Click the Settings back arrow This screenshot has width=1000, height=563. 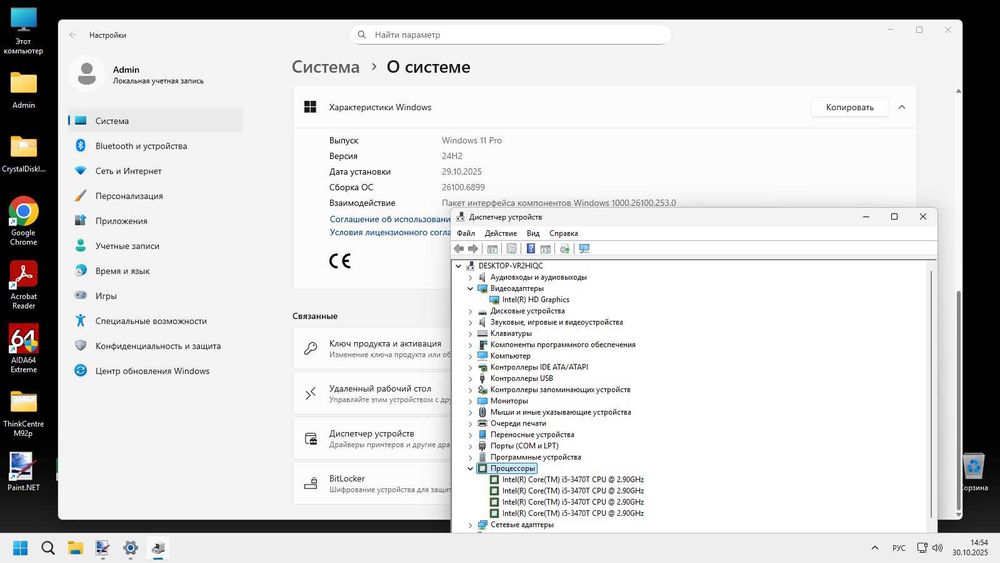click(x=73, y=35)
